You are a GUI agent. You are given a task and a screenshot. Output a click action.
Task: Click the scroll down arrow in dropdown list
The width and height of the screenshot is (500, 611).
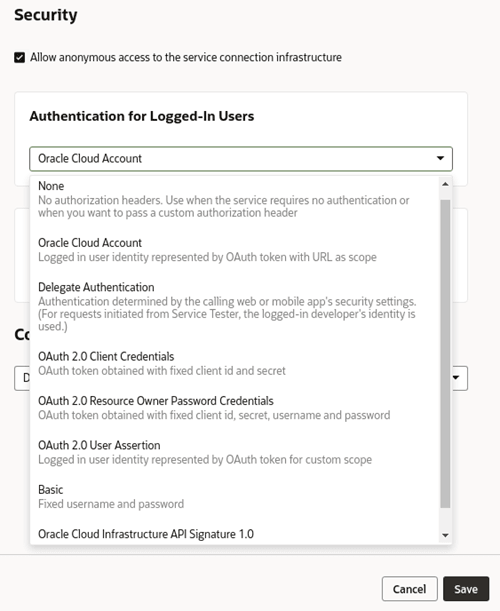(445, 536)
